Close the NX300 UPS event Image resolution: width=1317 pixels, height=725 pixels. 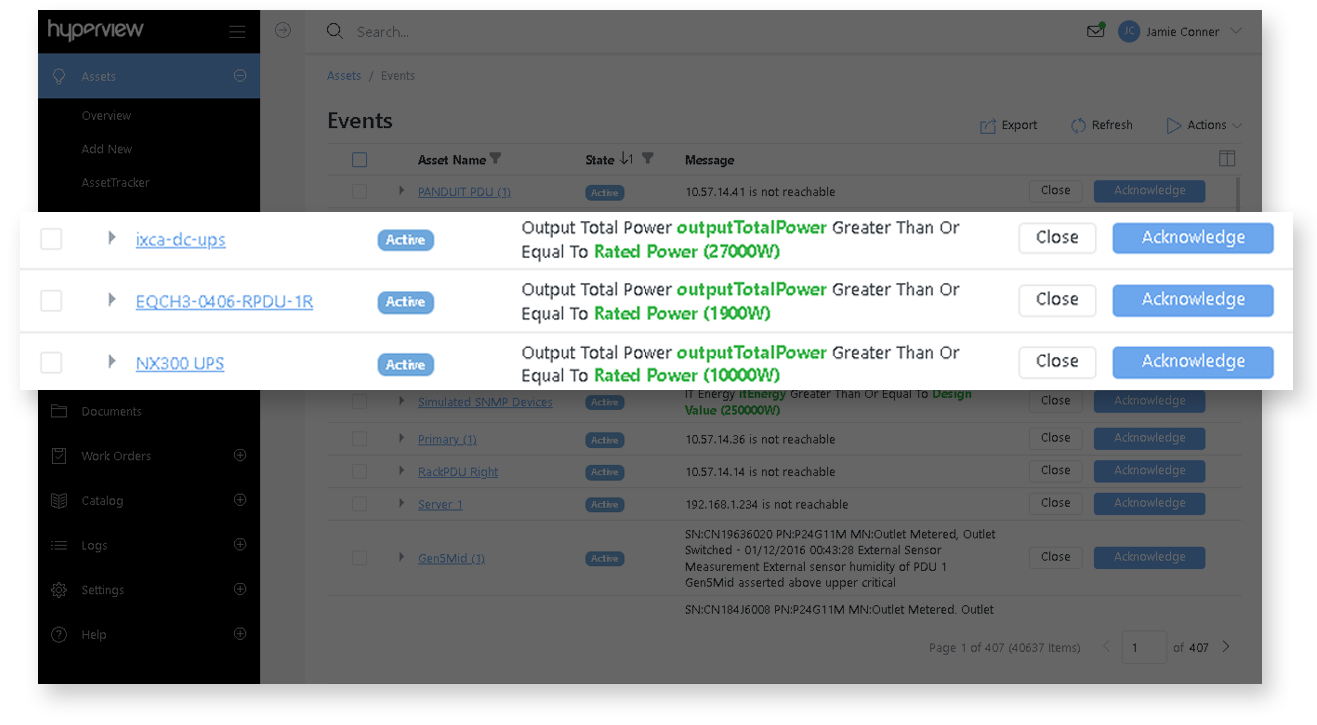coord(1057,362)
